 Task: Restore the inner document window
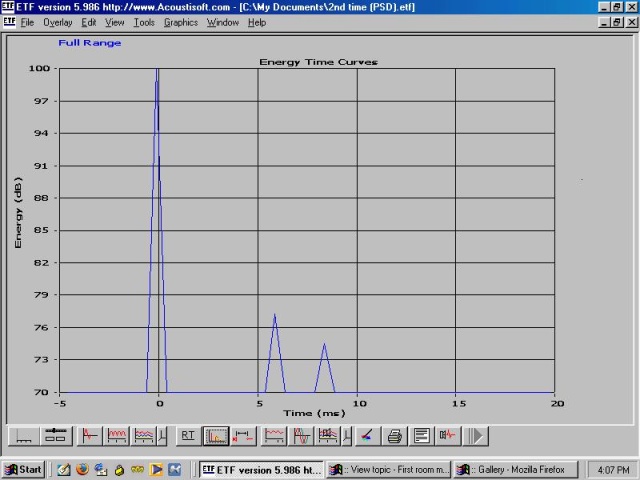click(x=617, y=22)
